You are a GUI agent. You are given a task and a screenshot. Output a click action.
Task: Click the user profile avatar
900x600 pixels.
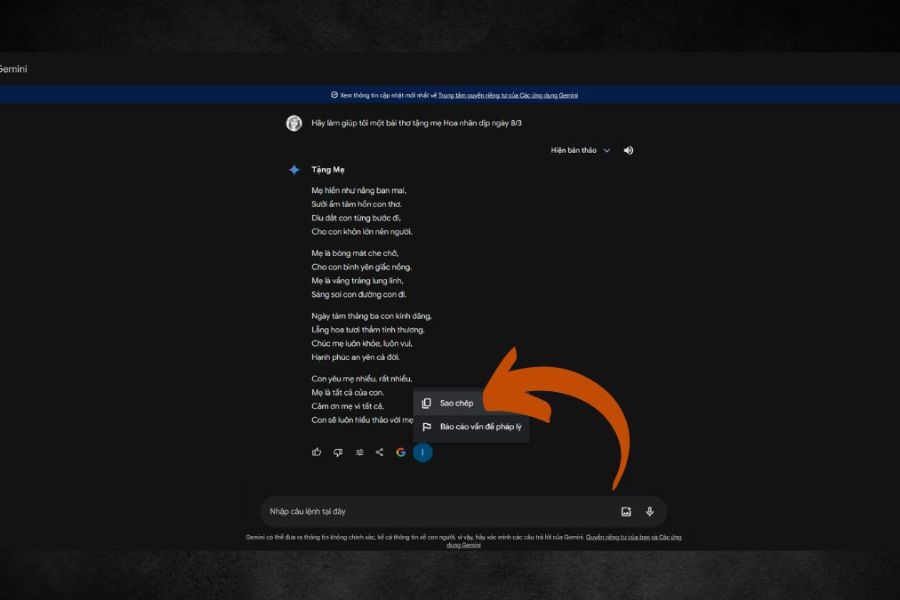pos(294,123)
